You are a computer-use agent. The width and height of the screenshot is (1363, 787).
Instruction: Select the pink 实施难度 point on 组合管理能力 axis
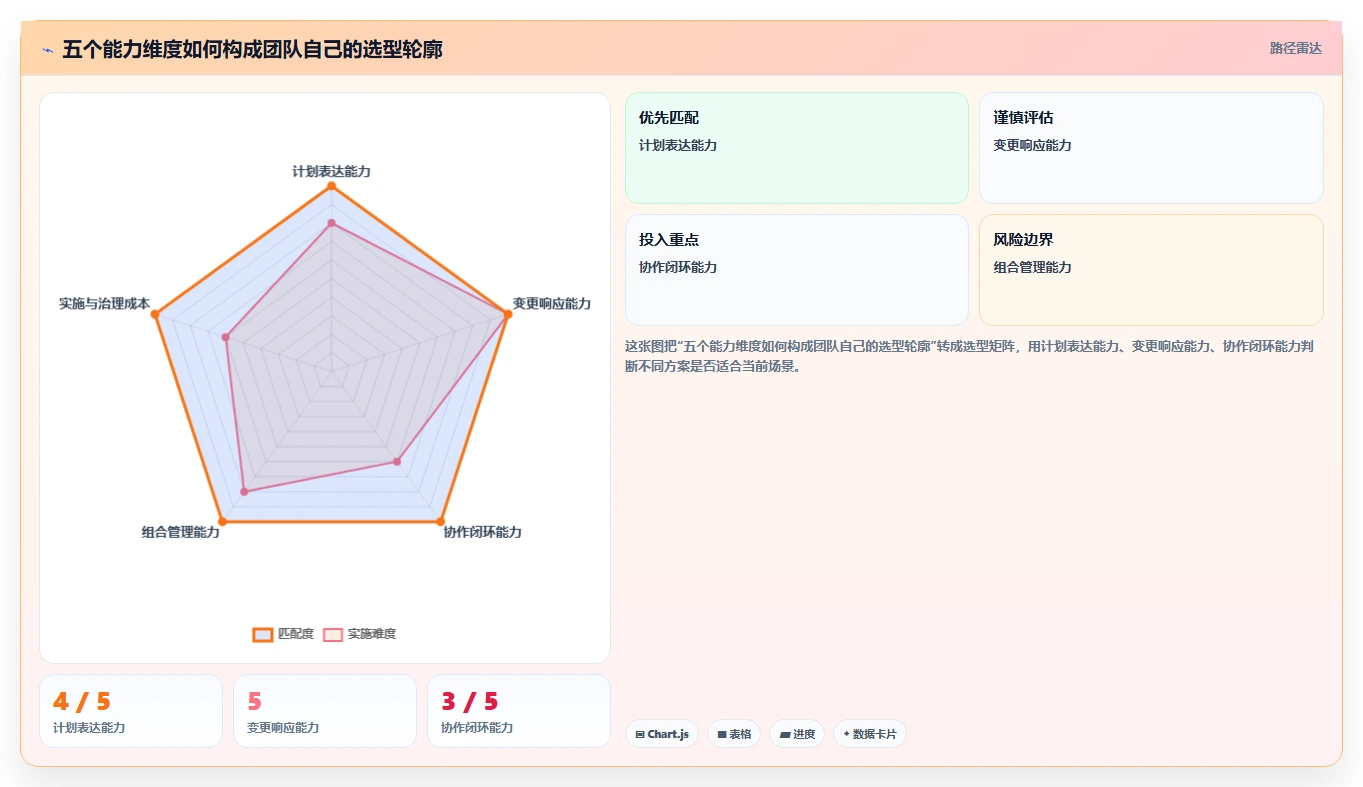(x=244, y=491)
